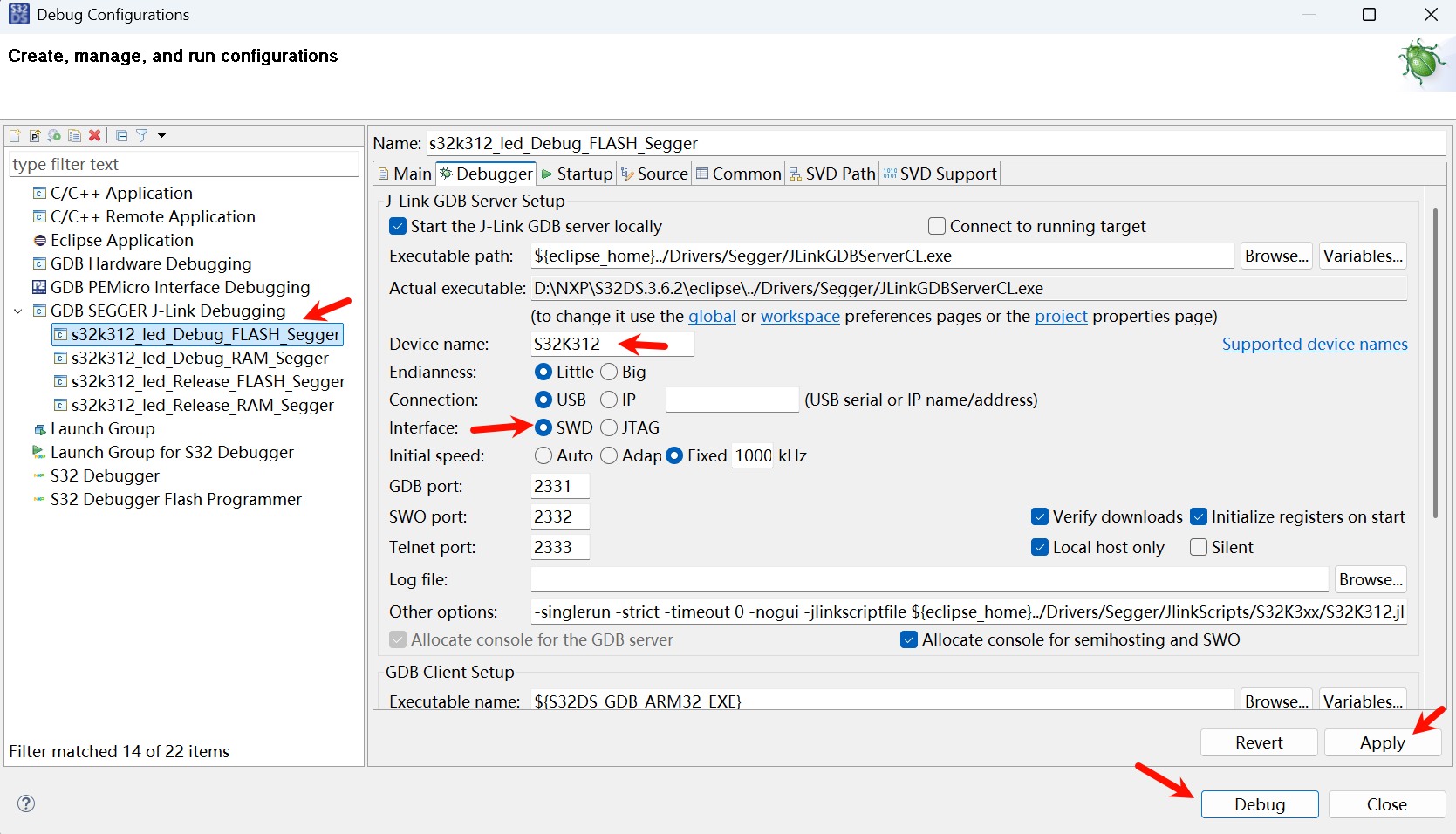Set initial speed to Auto
Viewport: 1456px width, 834px height.
[x=543, y=455]
